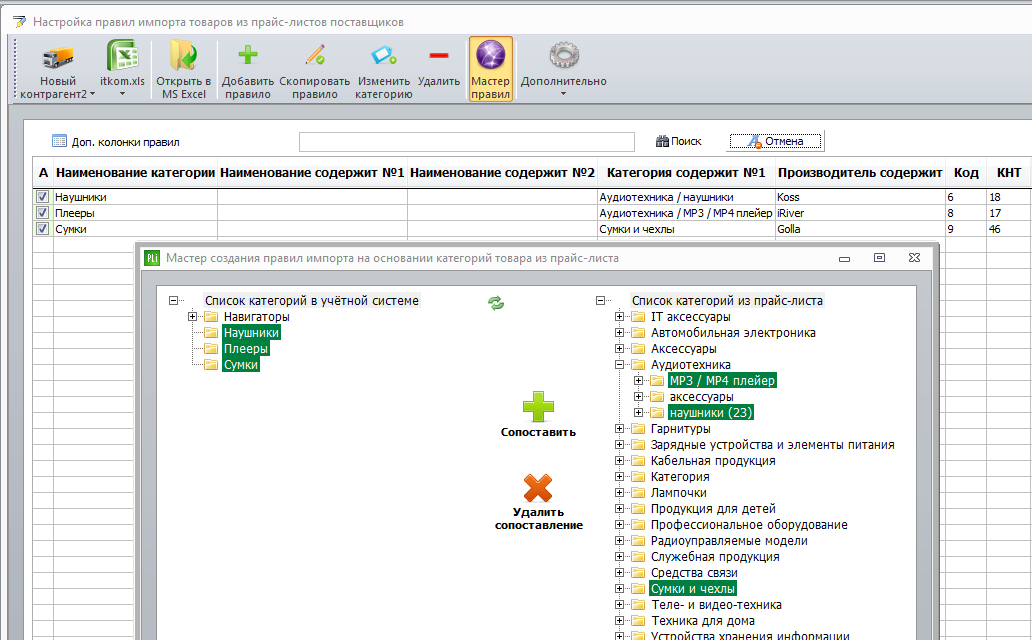
Task: Select Радиоуправляемые модели category
Action: click(729, 541)
